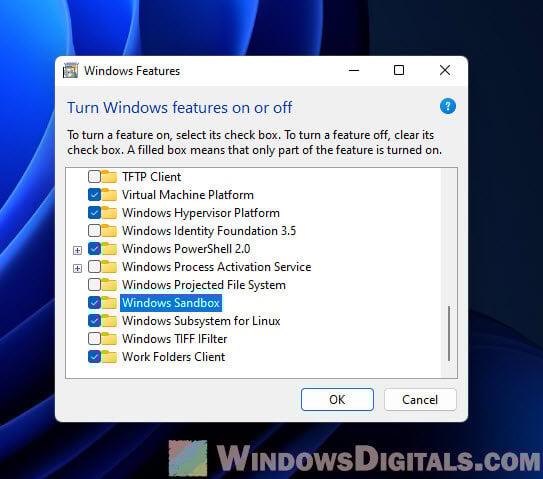Disable the Windows Sandbox checkbox
The height and width of the screenshot is (479, 543).
click(94, 303)
